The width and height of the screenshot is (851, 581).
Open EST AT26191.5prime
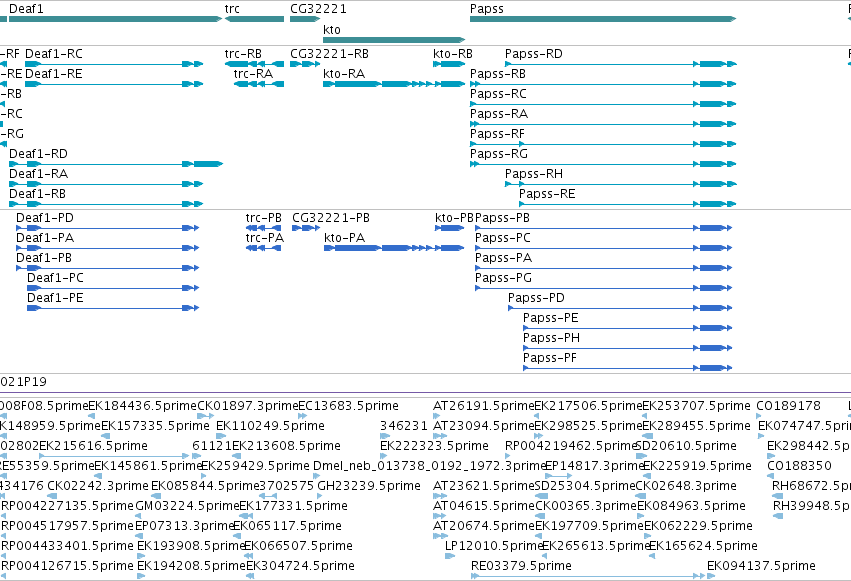pyautogui.click(x=484, y=406)
